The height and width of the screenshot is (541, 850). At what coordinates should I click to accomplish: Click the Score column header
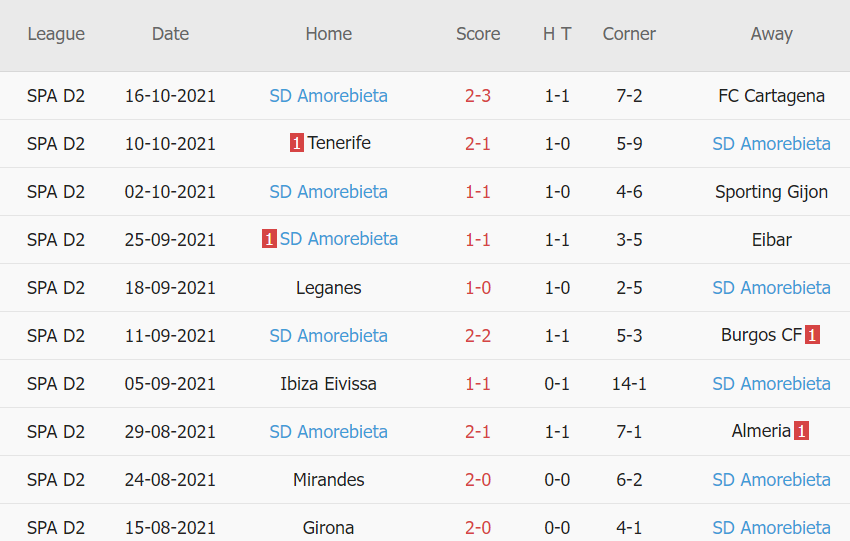pos(478,34)
